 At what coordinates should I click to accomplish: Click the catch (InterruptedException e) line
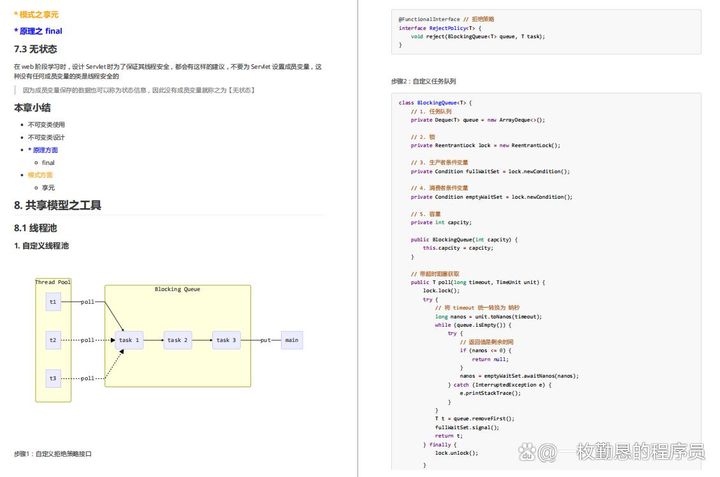500,385
